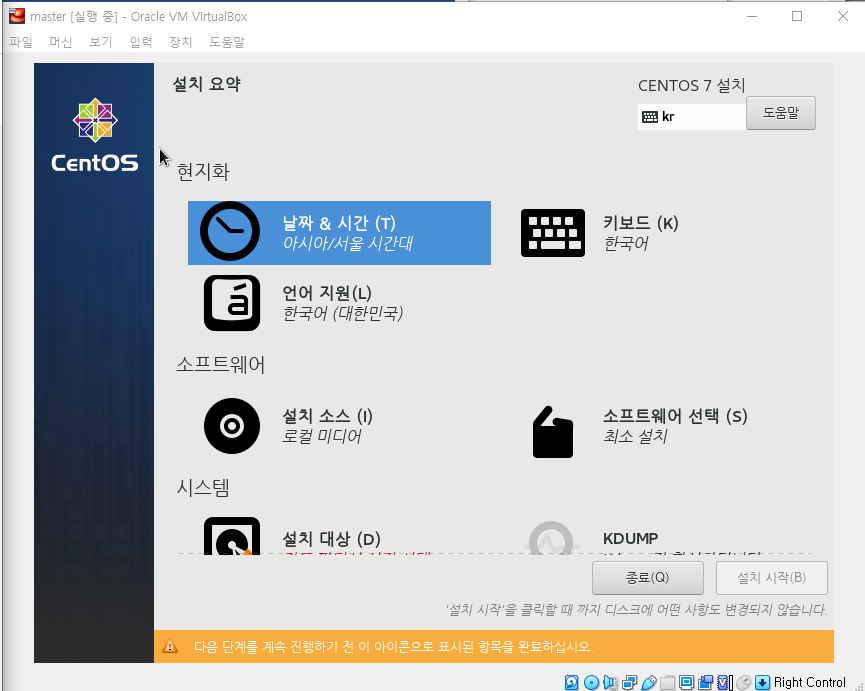Screen dimensions: 865x691
Task: Open the 언어 지원 (L) language icon
Action: pos(232,303)
